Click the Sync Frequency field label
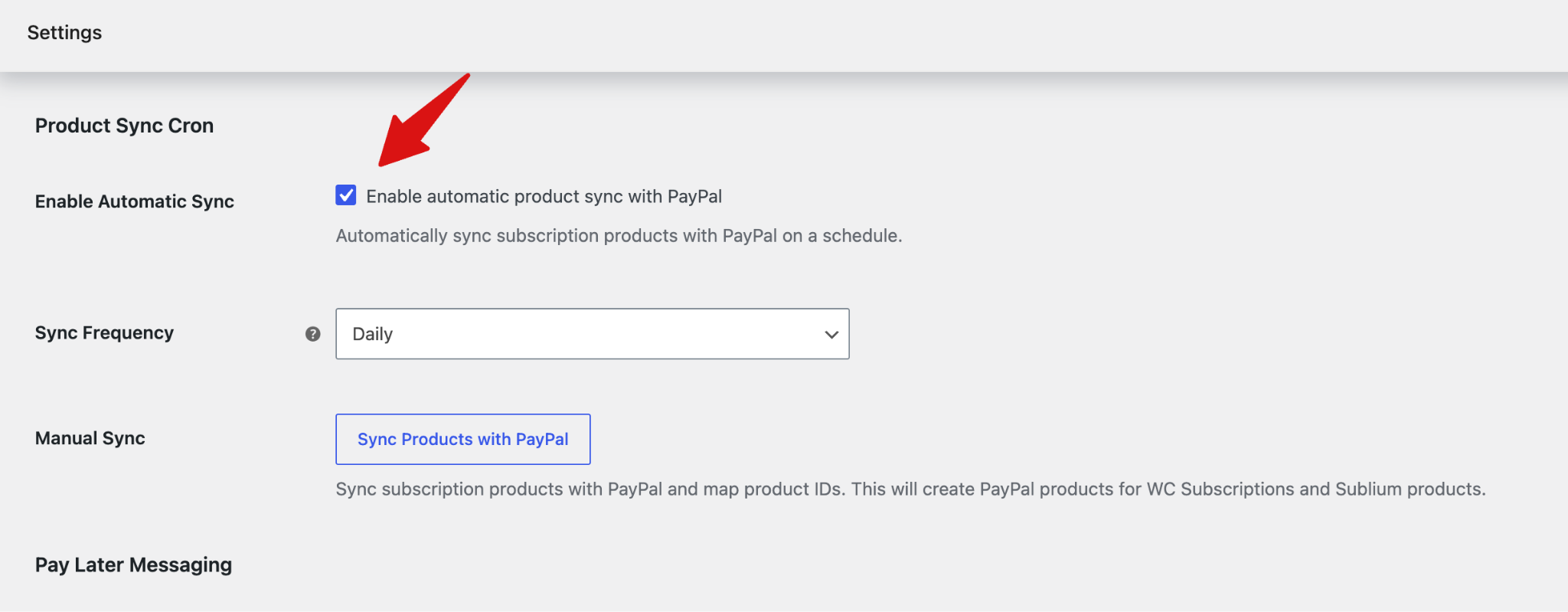 pyautogui.click(x=104, y=333)
